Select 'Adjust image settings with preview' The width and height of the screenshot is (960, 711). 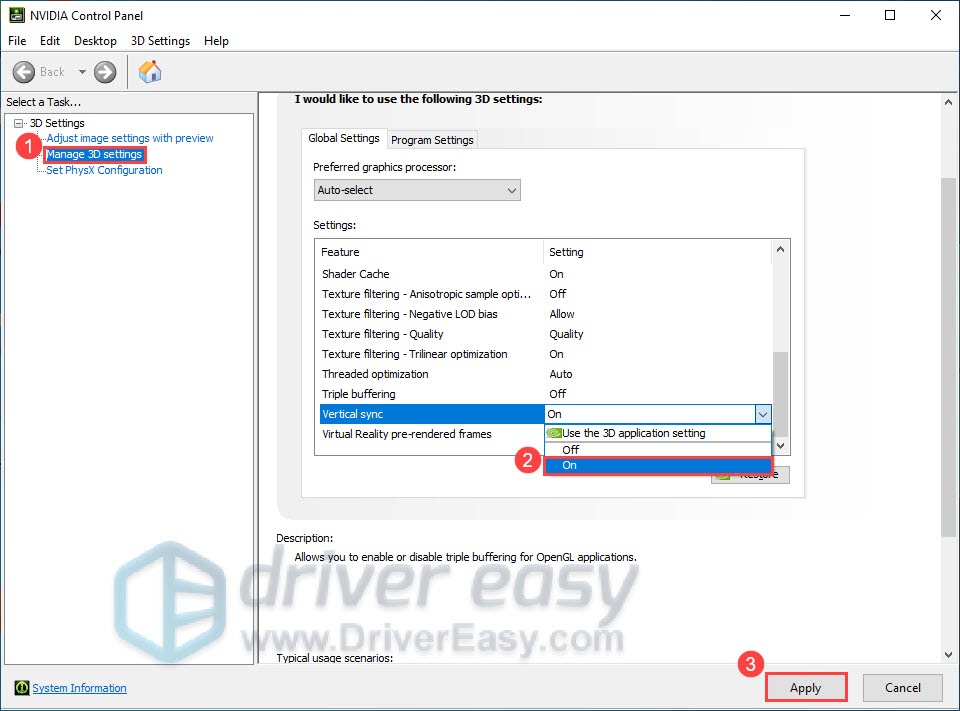pos(130,138)
